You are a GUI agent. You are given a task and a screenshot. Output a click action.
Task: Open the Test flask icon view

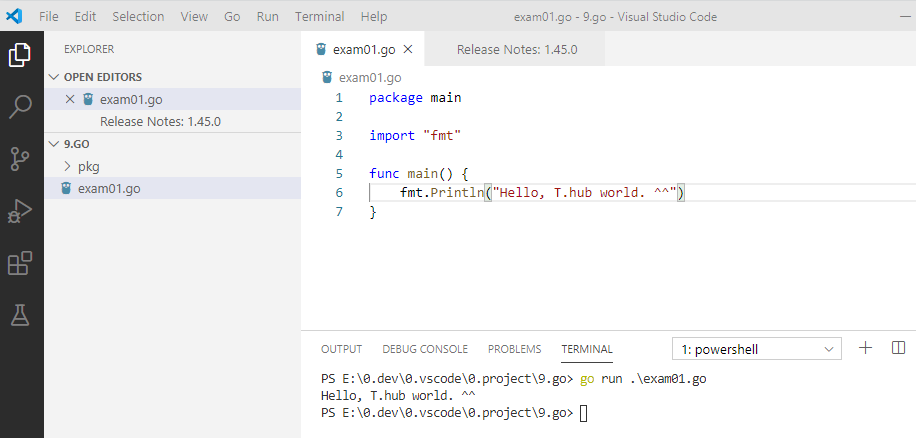coord(20,315)
